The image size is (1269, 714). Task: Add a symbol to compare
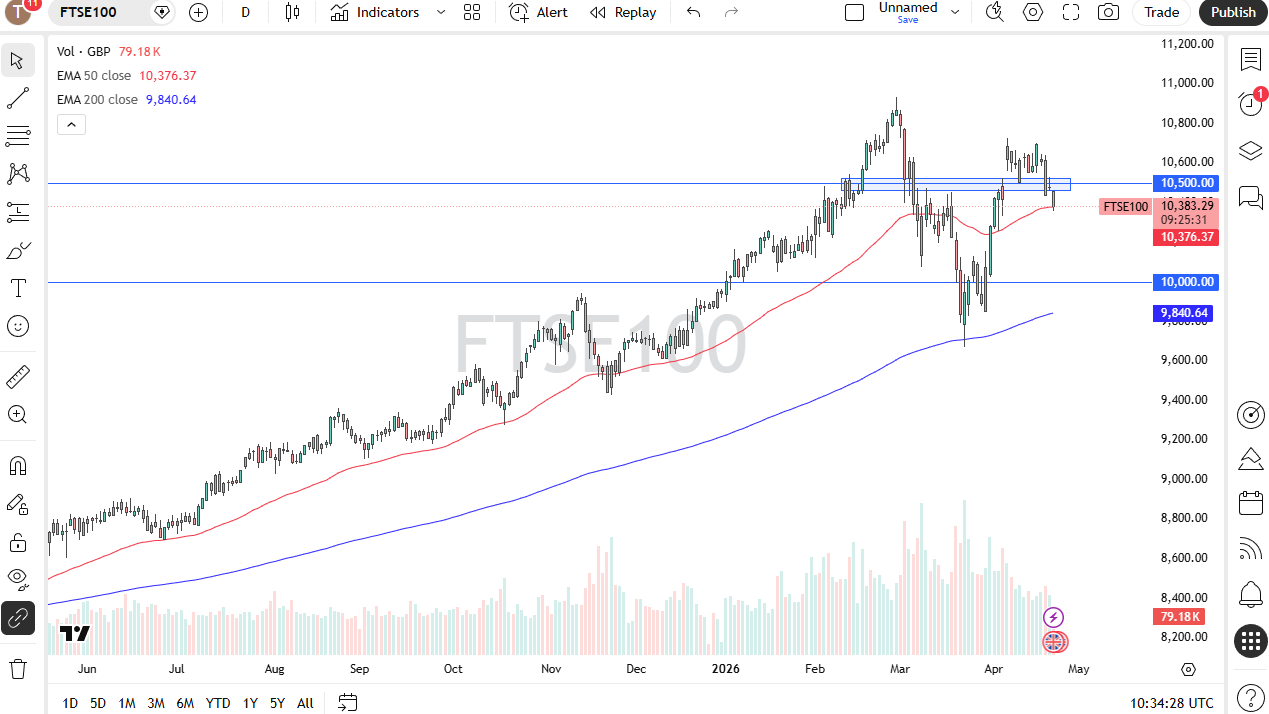199,12
